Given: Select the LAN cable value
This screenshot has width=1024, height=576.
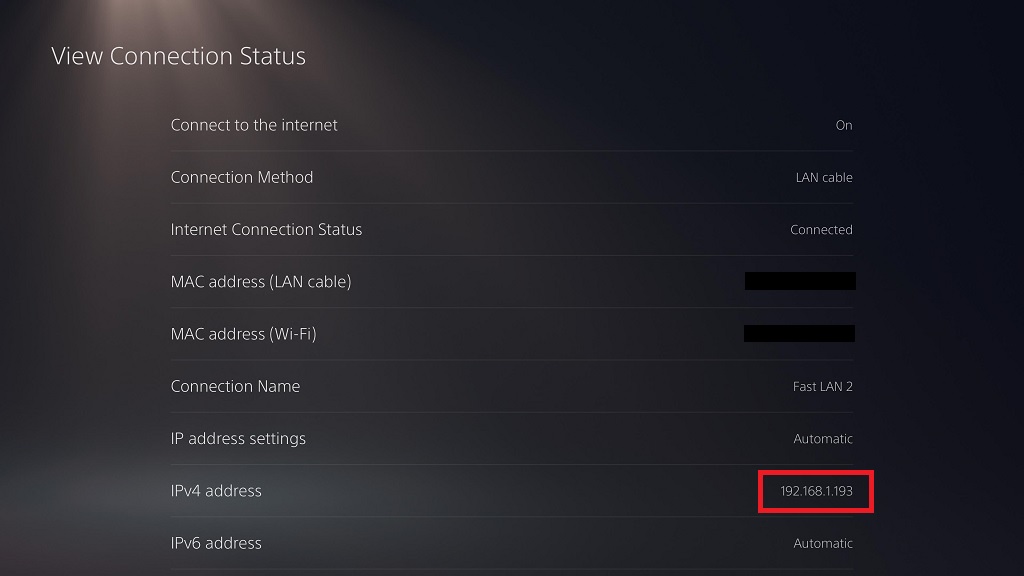Looking at the screenshot, I should tap(826, 177).
